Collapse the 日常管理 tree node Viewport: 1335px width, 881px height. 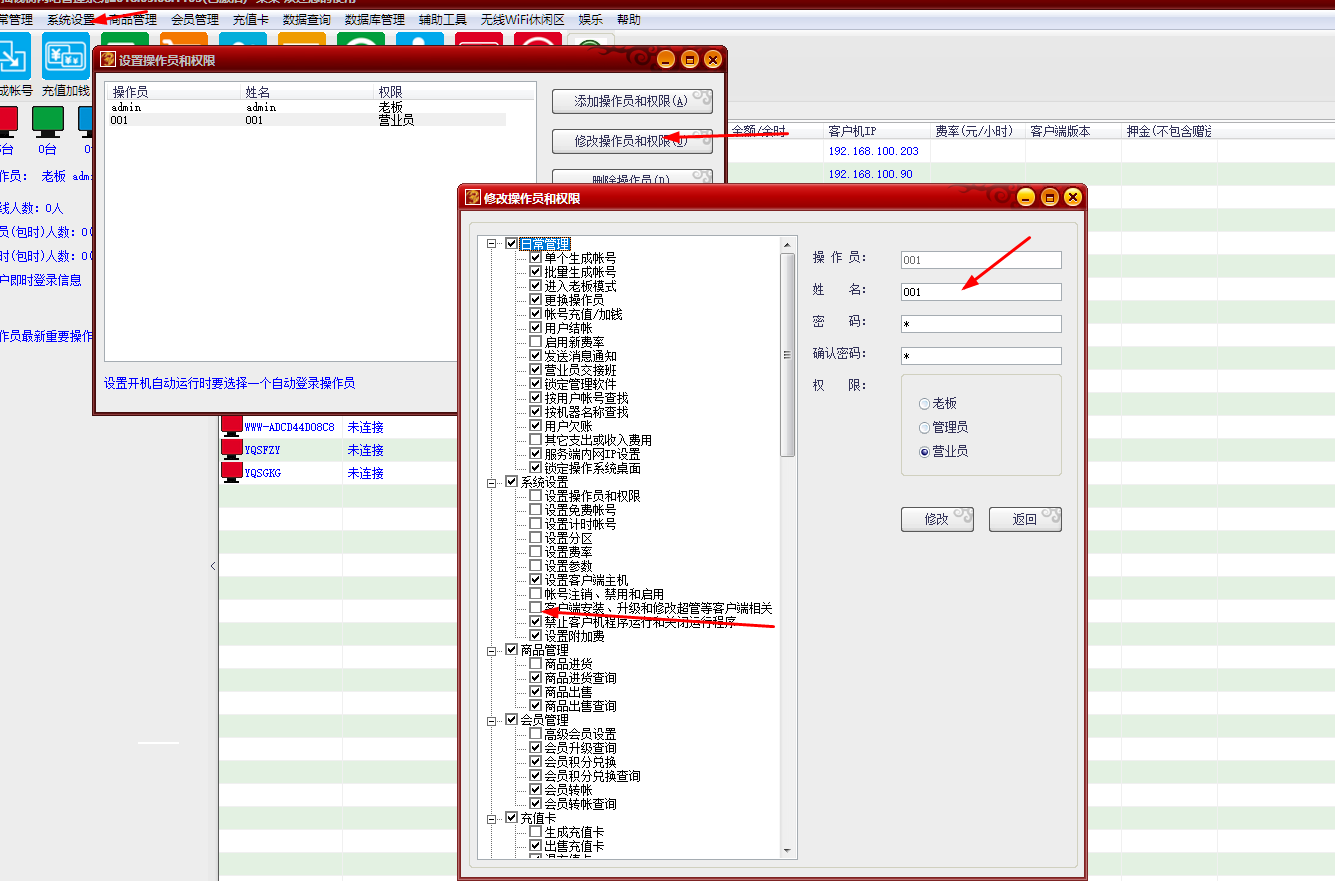[x=492, y=244]
